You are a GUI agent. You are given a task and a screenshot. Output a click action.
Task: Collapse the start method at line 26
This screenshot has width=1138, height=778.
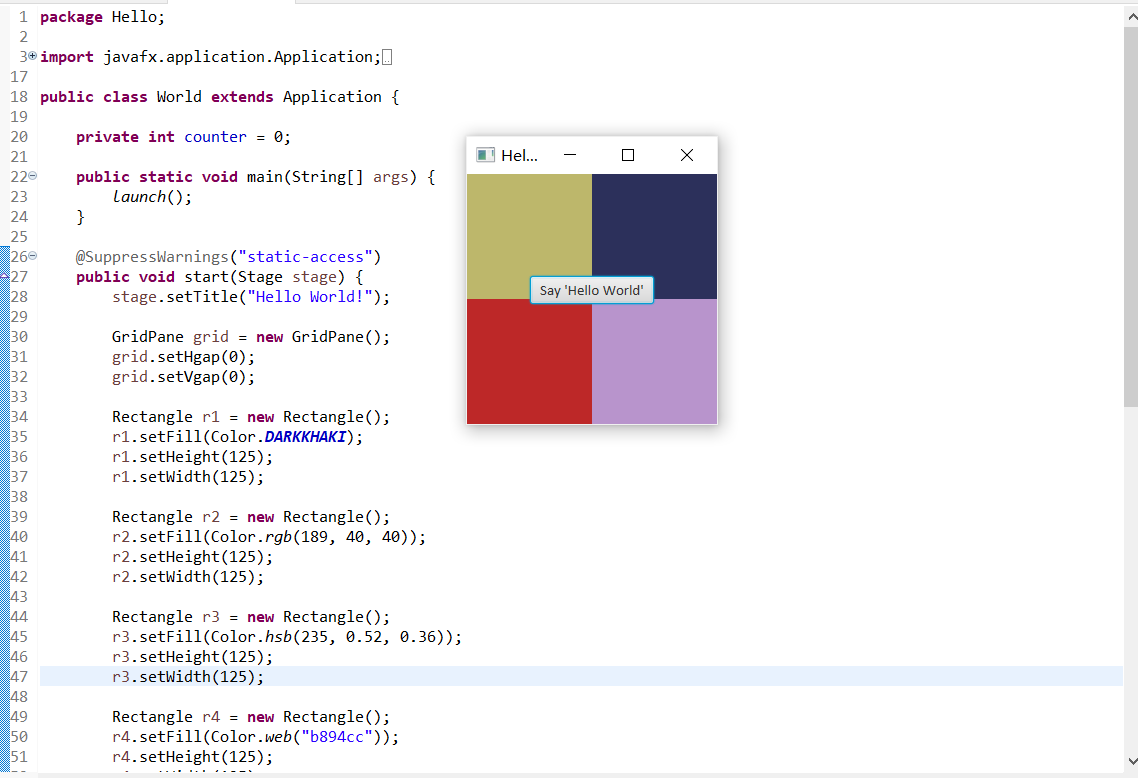coord(33,255)
